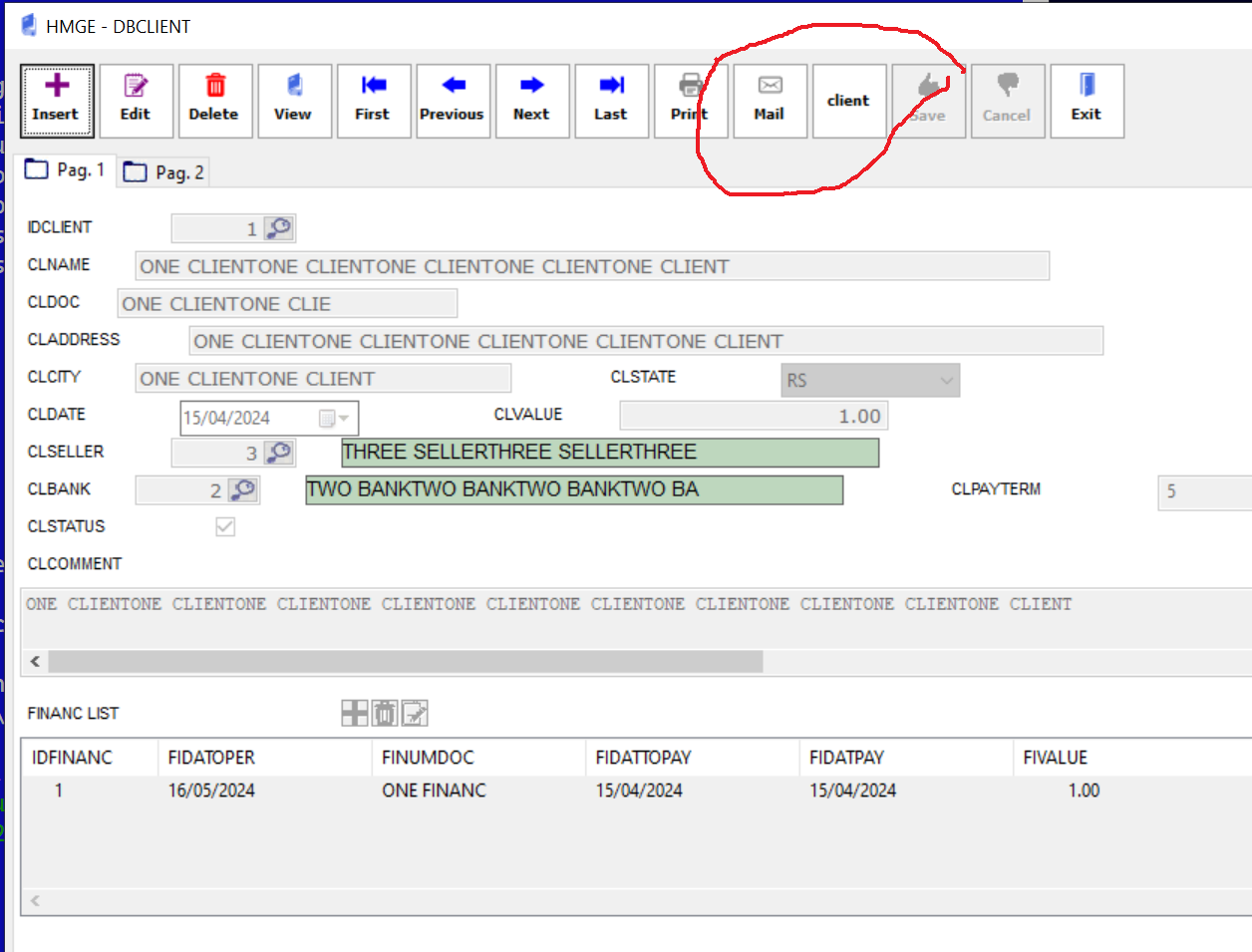Screen dimensions: 1252x952
Task: Open the CLDATE calendar dropdown
Action: pos(335,419)
